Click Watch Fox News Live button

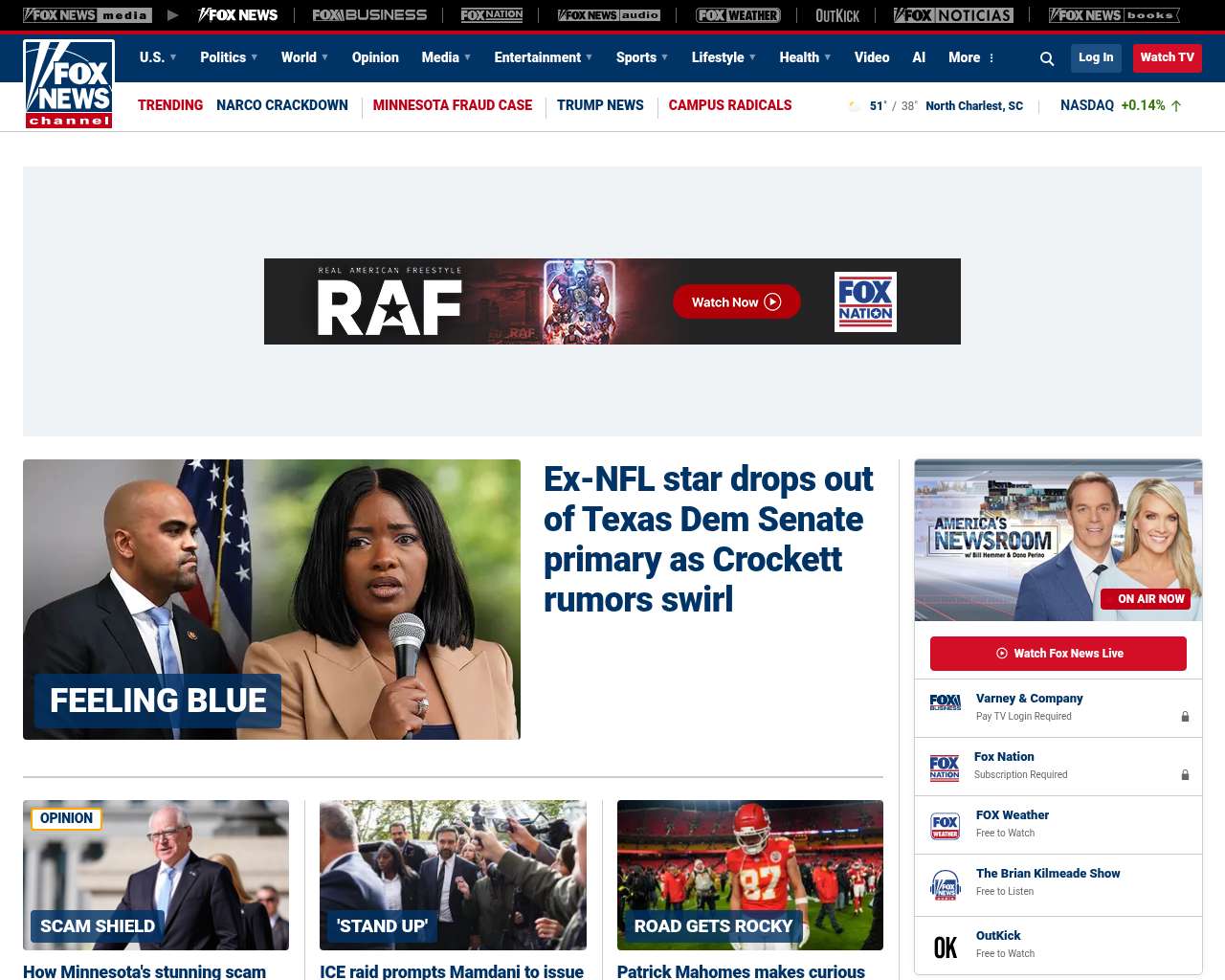1058,654
